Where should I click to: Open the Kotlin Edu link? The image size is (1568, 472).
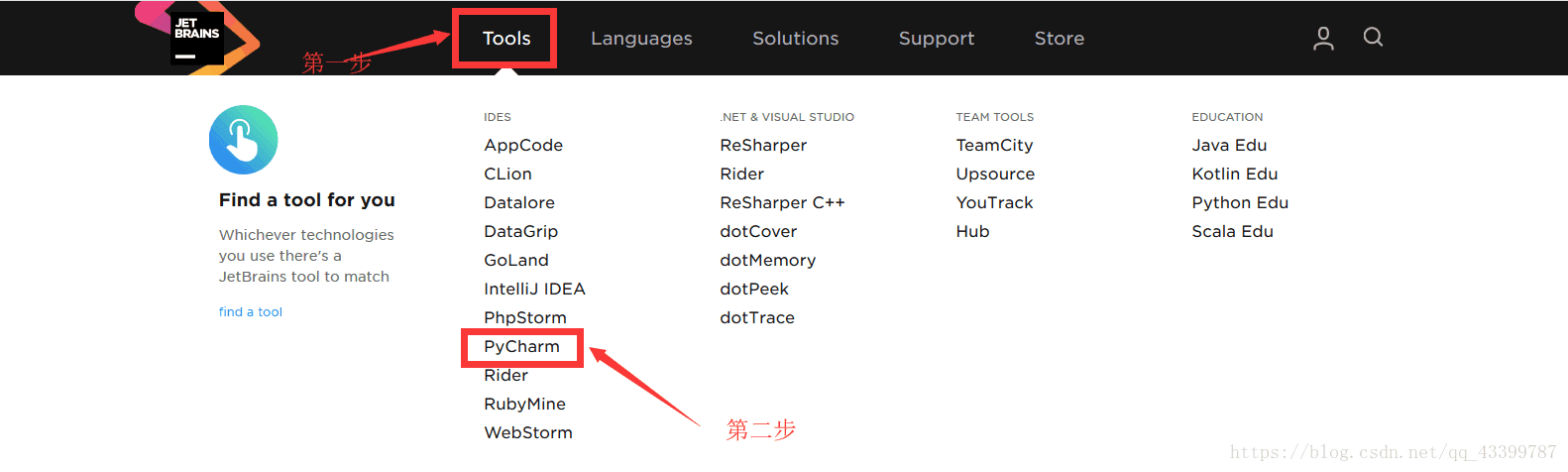(x=1234, y=174)
